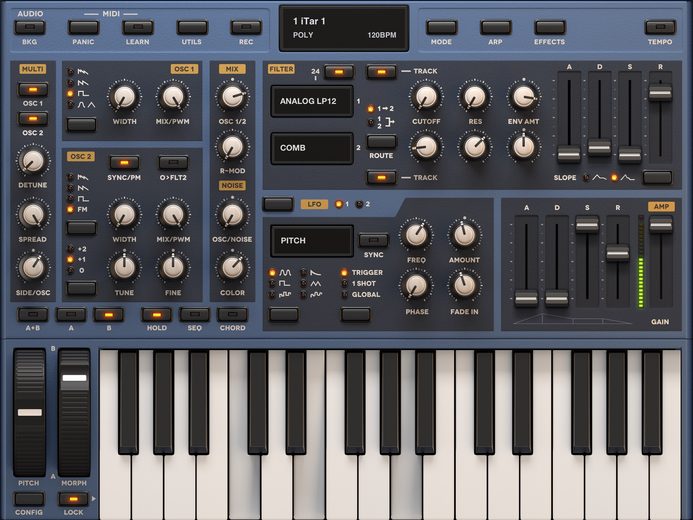Toggle filter 2 key TRACK switch
The height and width of the screenshot is (520, 693).
tap(381, 178)
